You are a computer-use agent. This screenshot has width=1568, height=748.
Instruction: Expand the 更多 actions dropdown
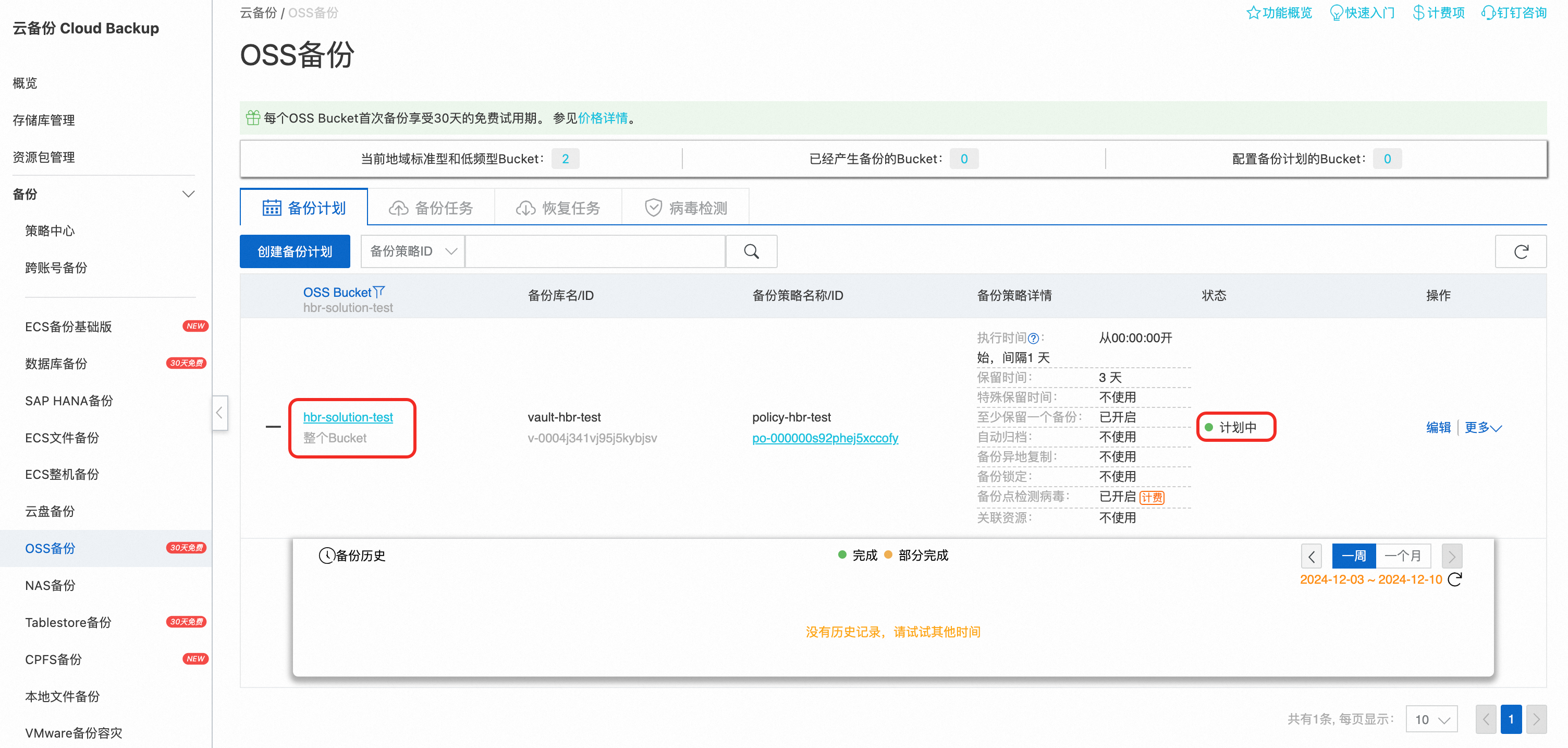pos(1483,428)
